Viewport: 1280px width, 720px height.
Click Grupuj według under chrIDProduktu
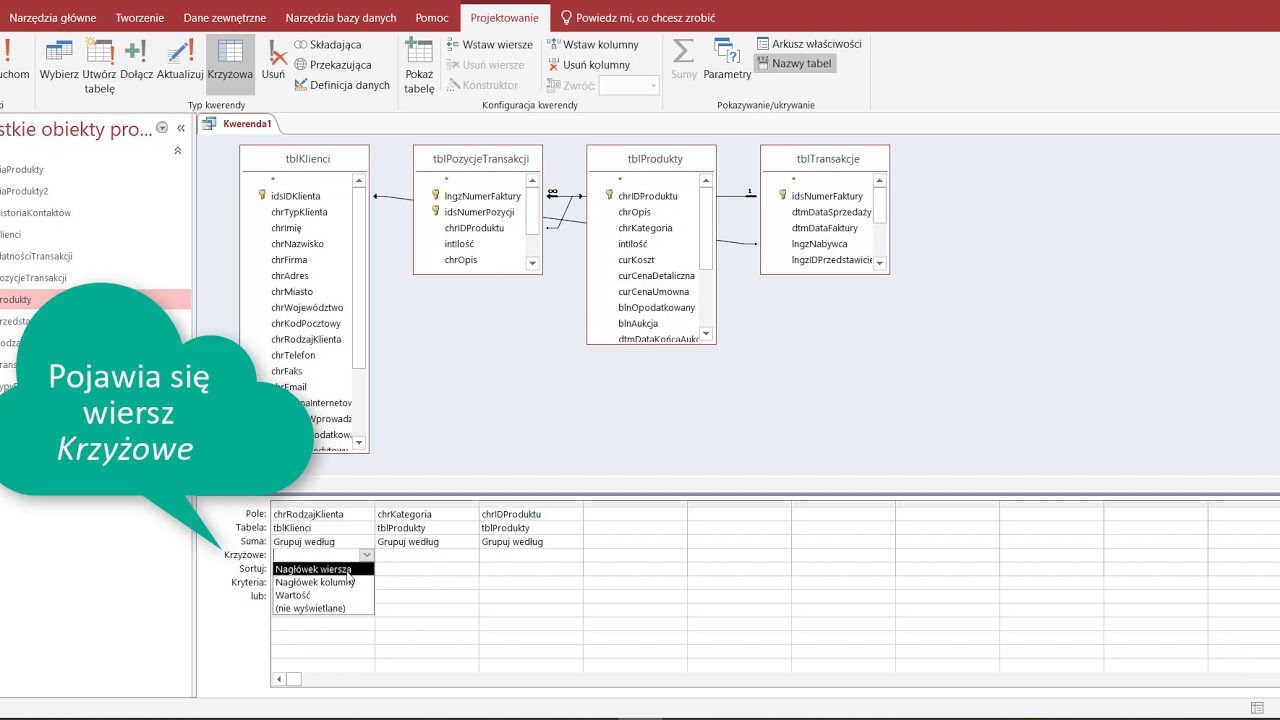tap(531, 542)
